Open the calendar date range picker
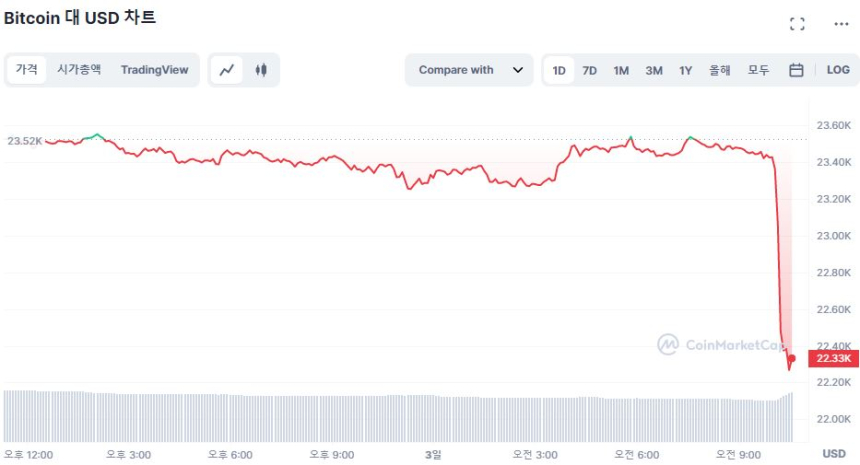860x465 pixels. tap(796, 70)
